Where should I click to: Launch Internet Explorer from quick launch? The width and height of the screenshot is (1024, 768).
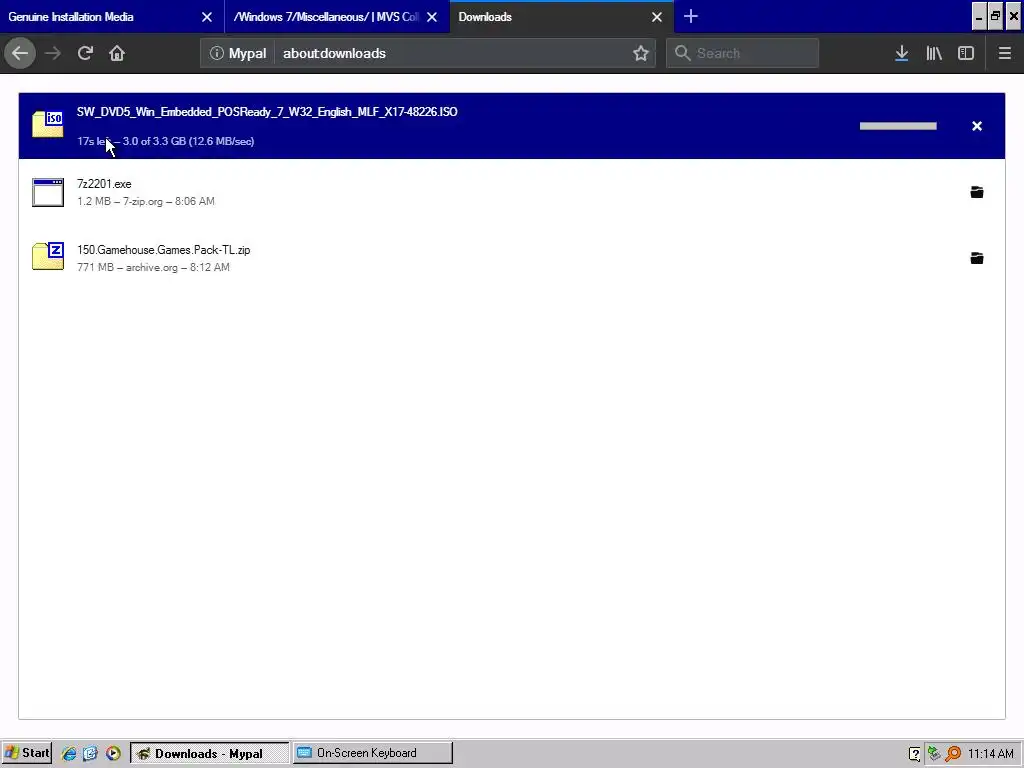click(x=69, y=754)
